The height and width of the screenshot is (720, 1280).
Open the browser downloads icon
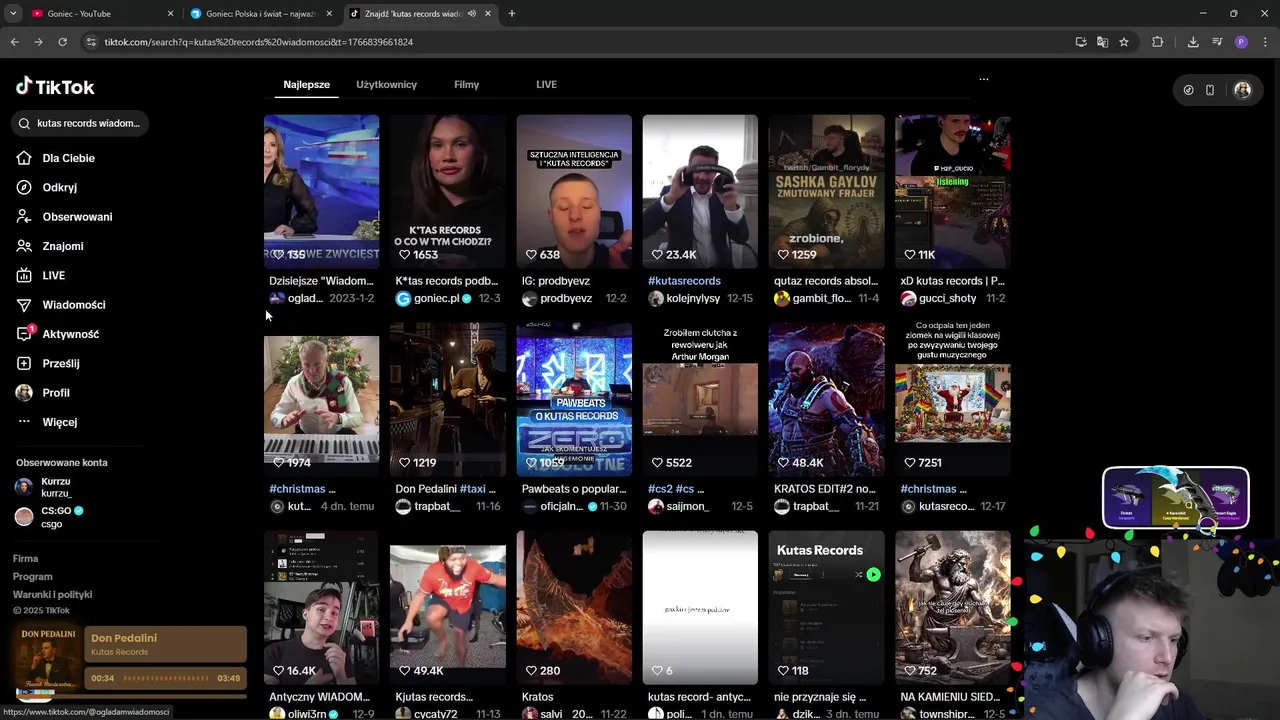click(x=1193, y=42)
